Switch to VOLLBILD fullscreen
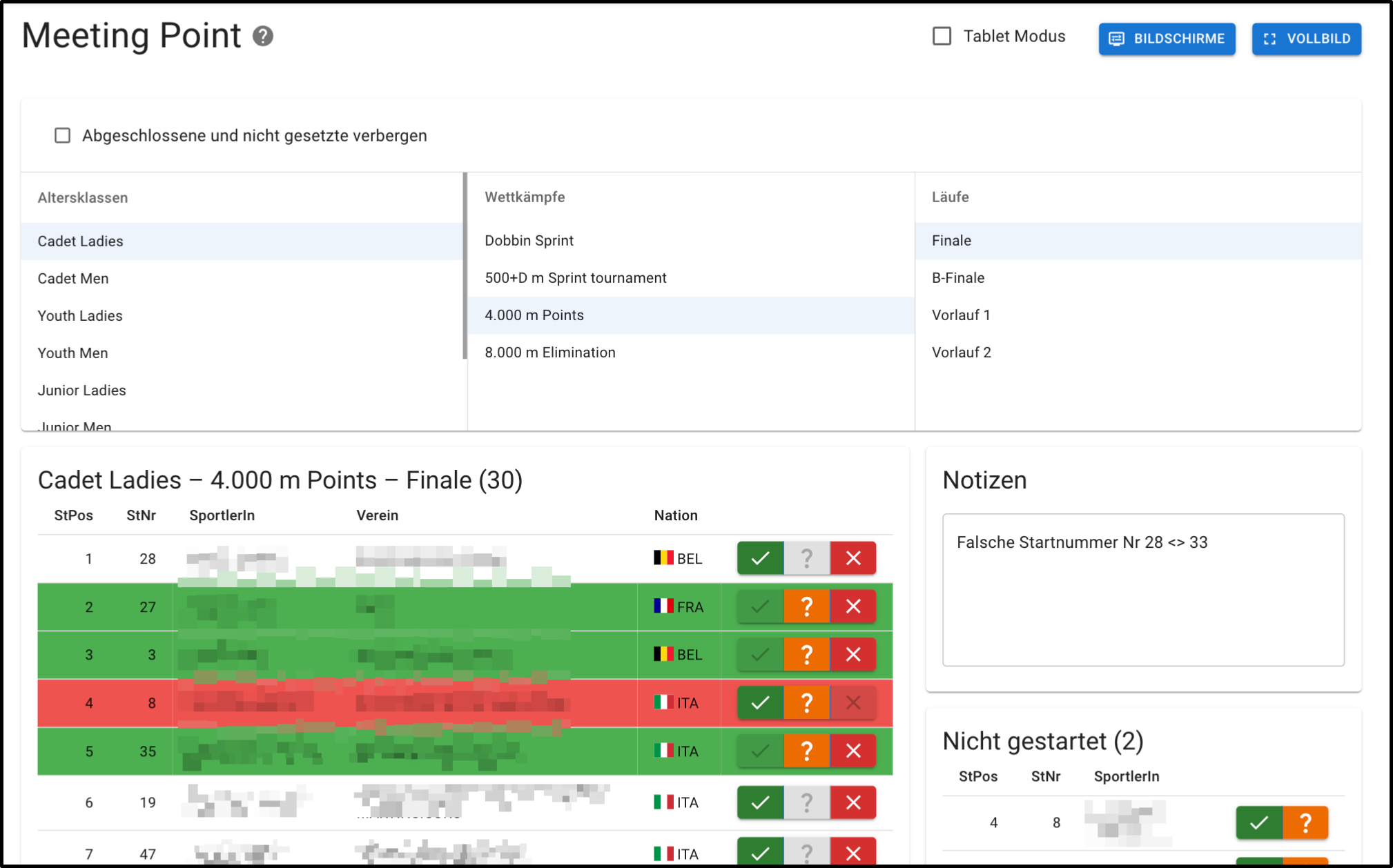 click(1306, 39)
